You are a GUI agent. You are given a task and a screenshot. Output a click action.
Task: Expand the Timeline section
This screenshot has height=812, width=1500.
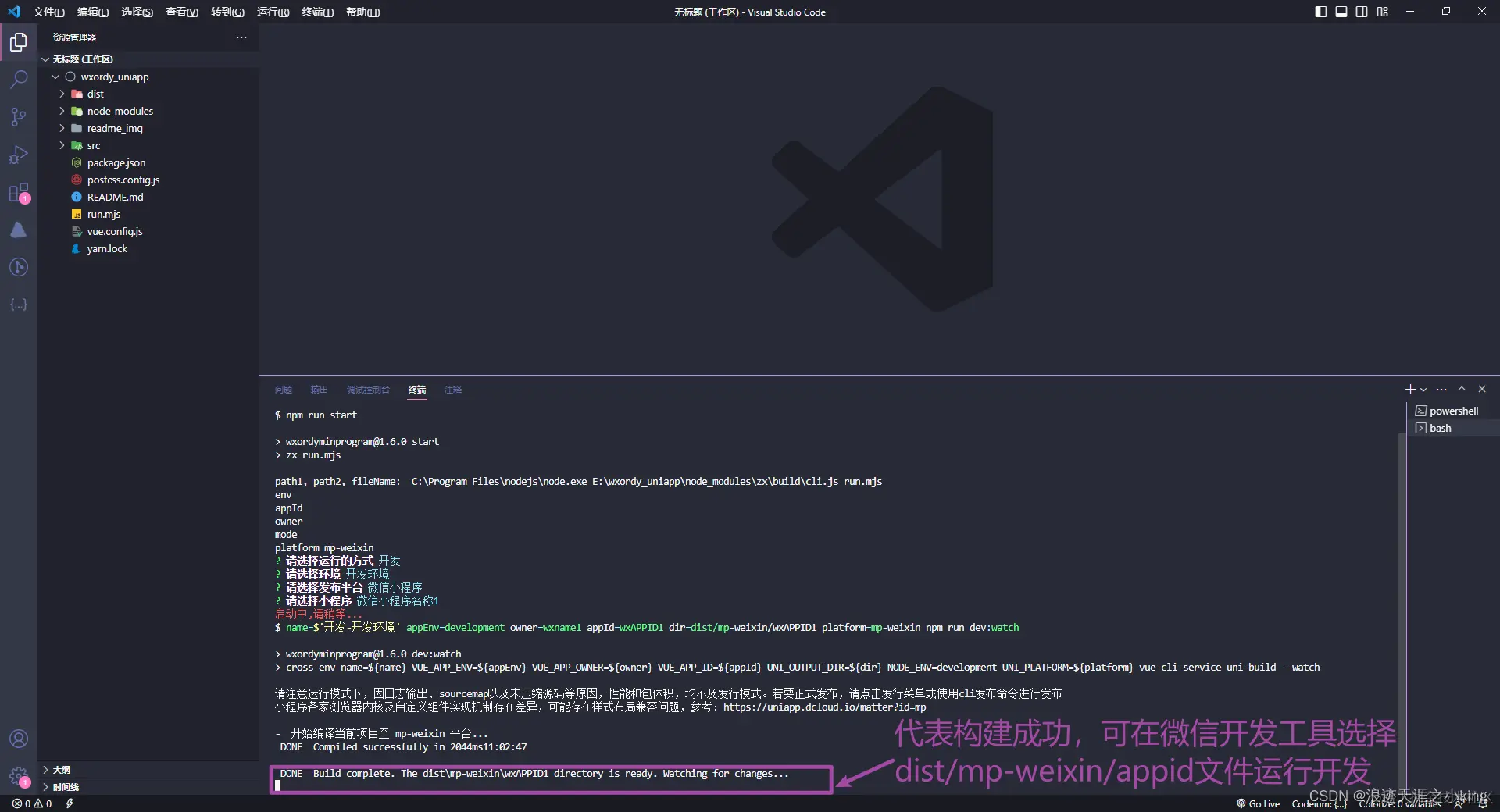148,787
